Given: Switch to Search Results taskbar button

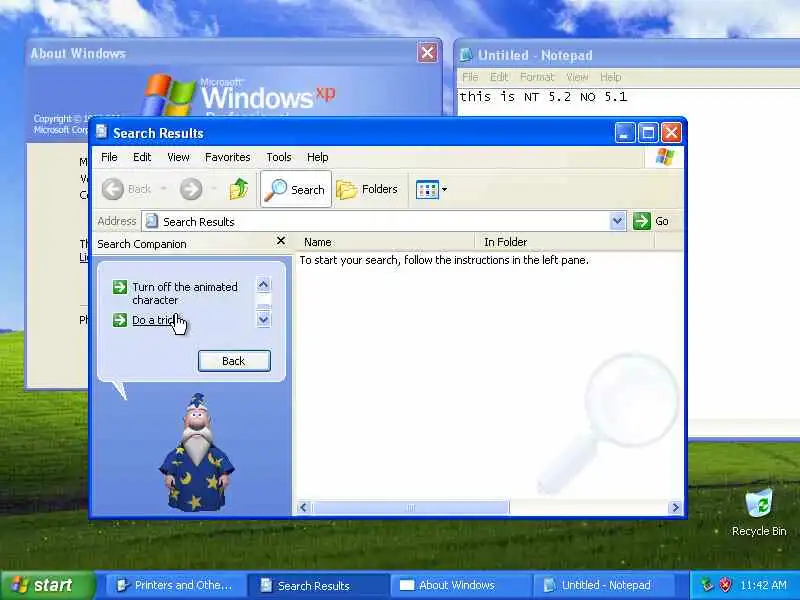Looking at the screenshot, I should (x=316, y=585).
